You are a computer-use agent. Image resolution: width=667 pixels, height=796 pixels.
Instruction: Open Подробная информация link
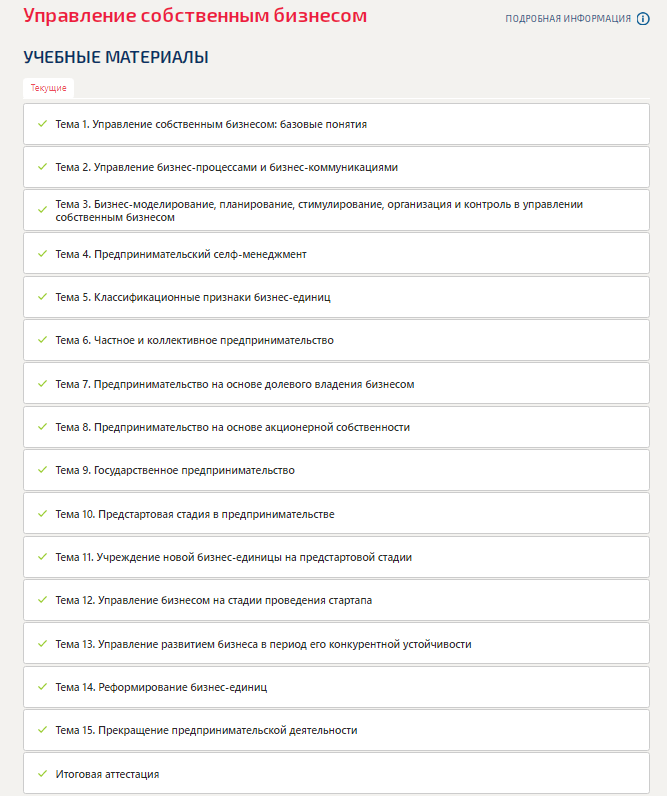(568, 19)
